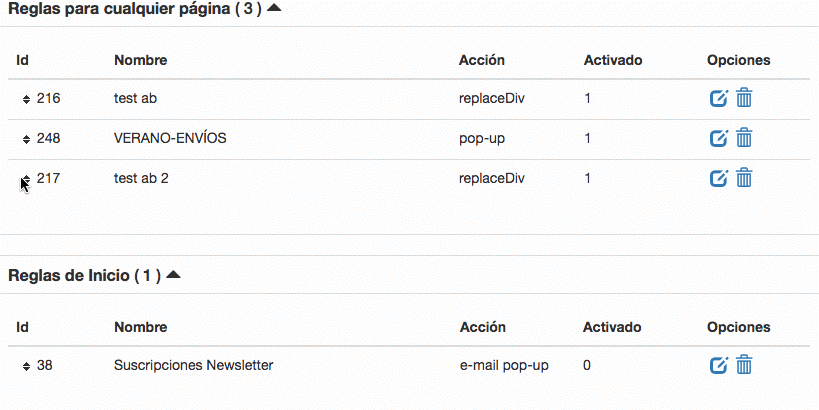Click sort handle next to Id 217
The image size is (819, 410).
(x=26, y=179)
